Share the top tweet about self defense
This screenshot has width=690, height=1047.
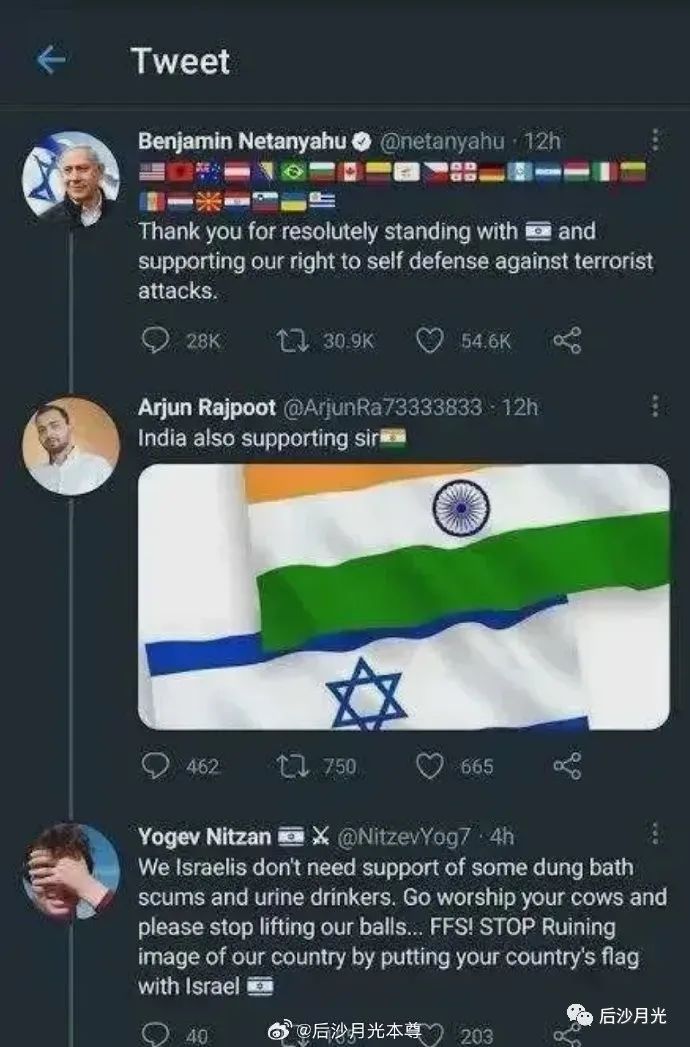(566, 341)
